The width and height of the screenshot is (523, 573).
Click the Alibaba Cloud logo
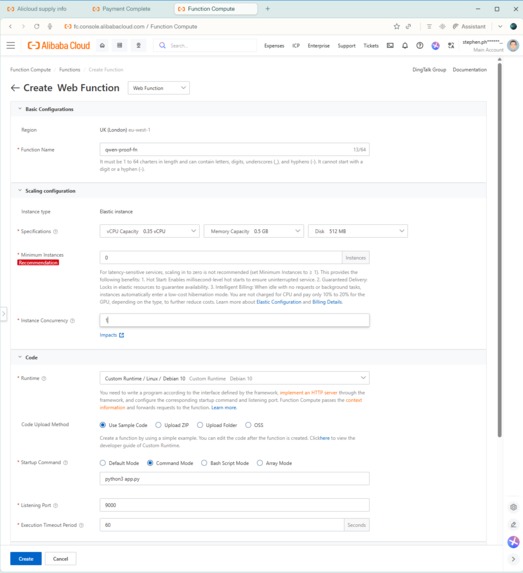pyautogui.click(x=59, y=46)
